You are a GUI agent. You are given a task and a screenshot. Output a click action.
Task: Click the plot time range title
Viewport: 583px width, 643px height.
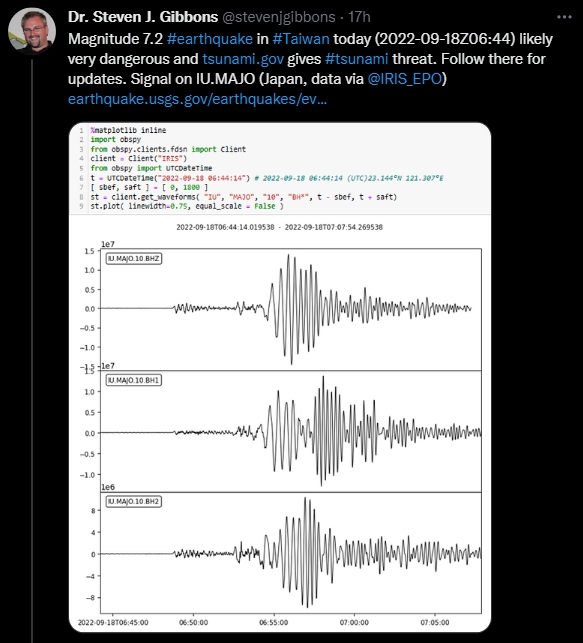280,227
